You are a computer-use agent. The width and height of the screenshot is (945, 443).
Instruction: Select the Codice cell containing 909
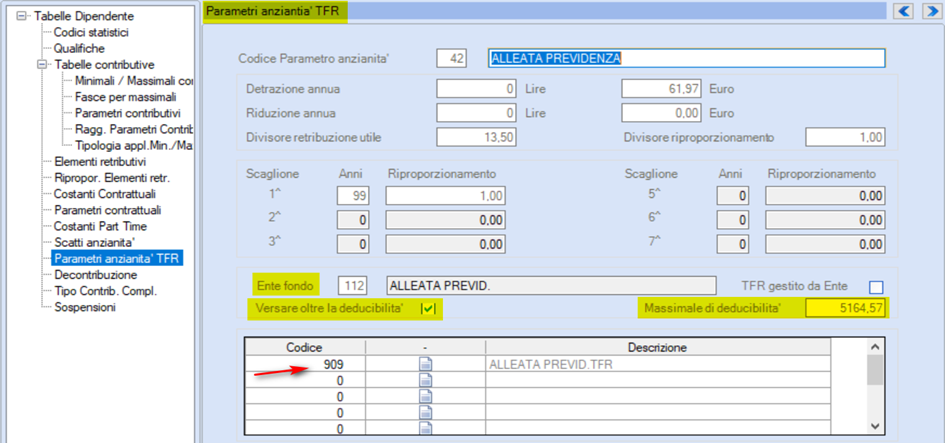(305, 364)
